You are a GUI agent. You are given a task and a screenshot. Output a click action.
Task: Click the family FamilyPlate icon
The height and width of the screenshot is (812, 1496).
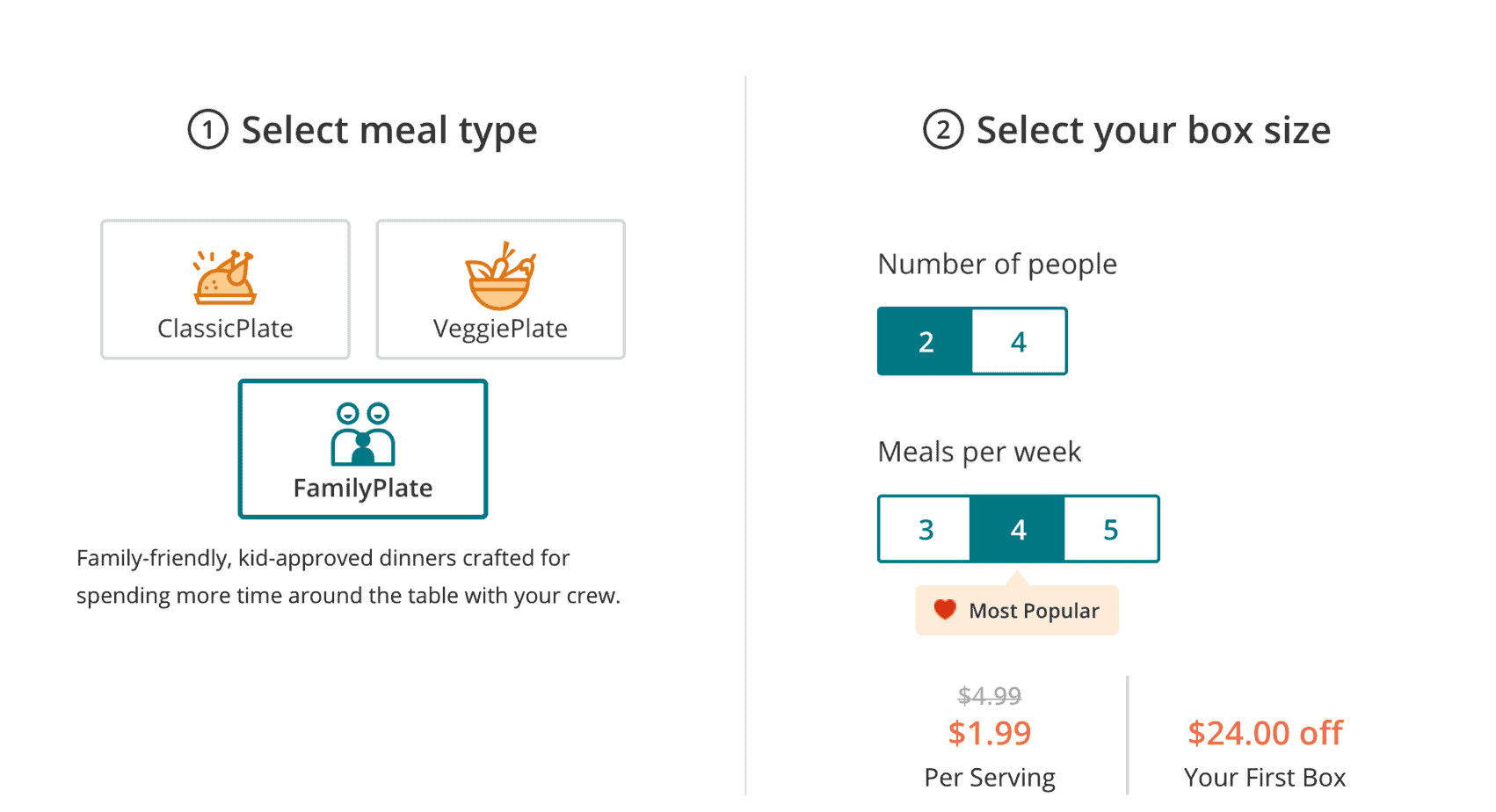363,434
